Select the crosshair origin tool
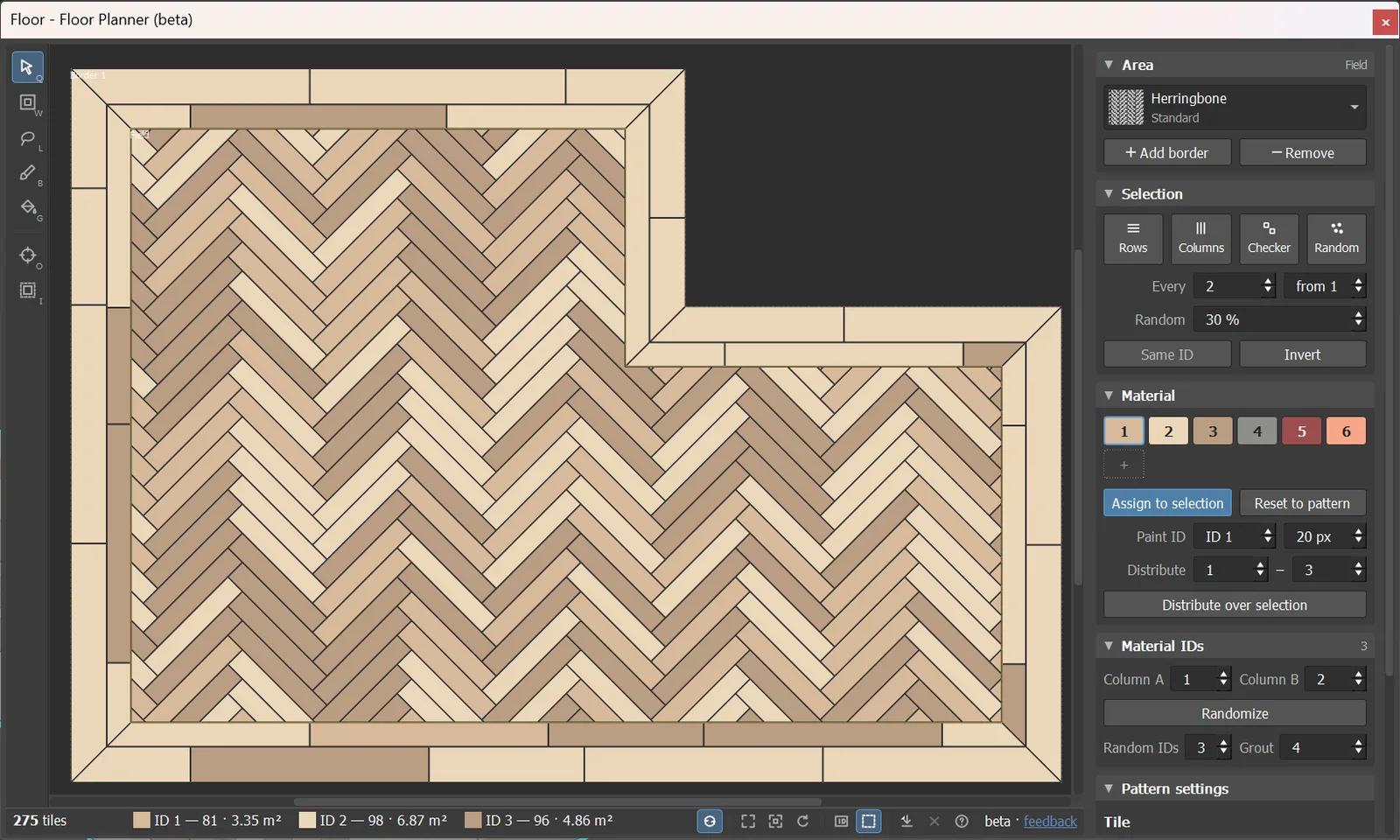 point(27,255)
